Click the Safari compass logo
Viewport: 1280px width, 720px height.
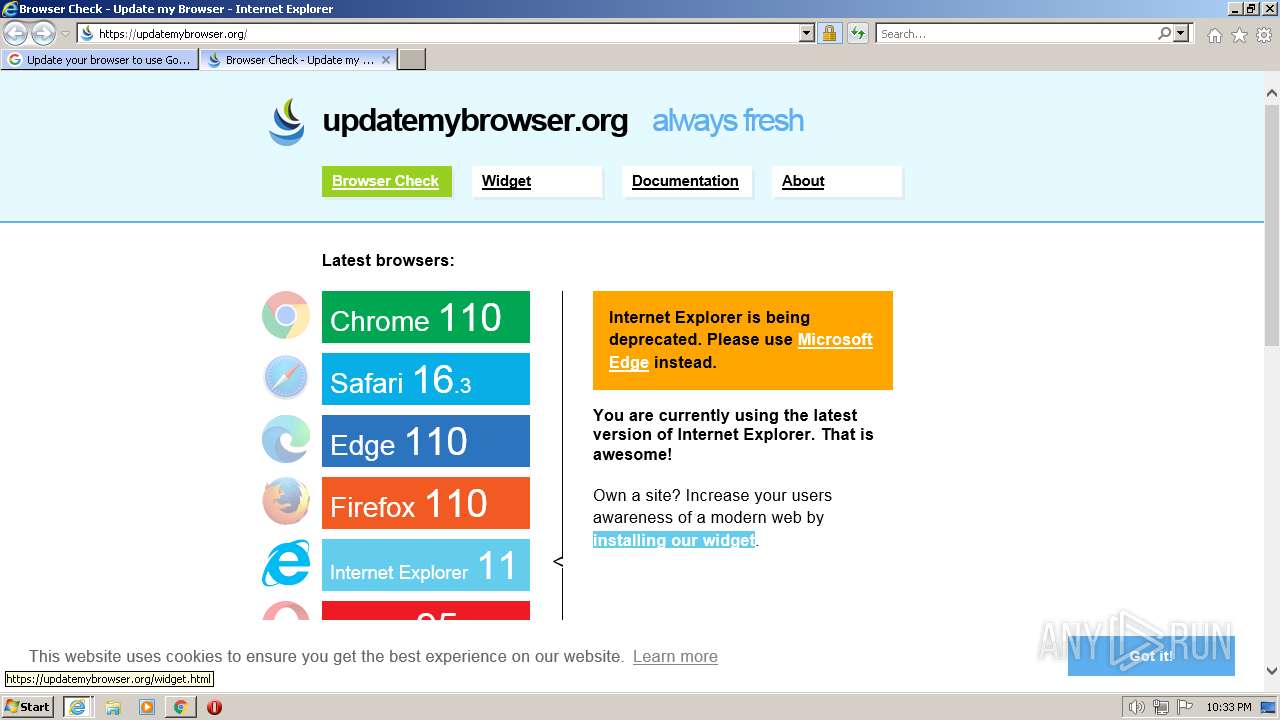coord(286,378)
